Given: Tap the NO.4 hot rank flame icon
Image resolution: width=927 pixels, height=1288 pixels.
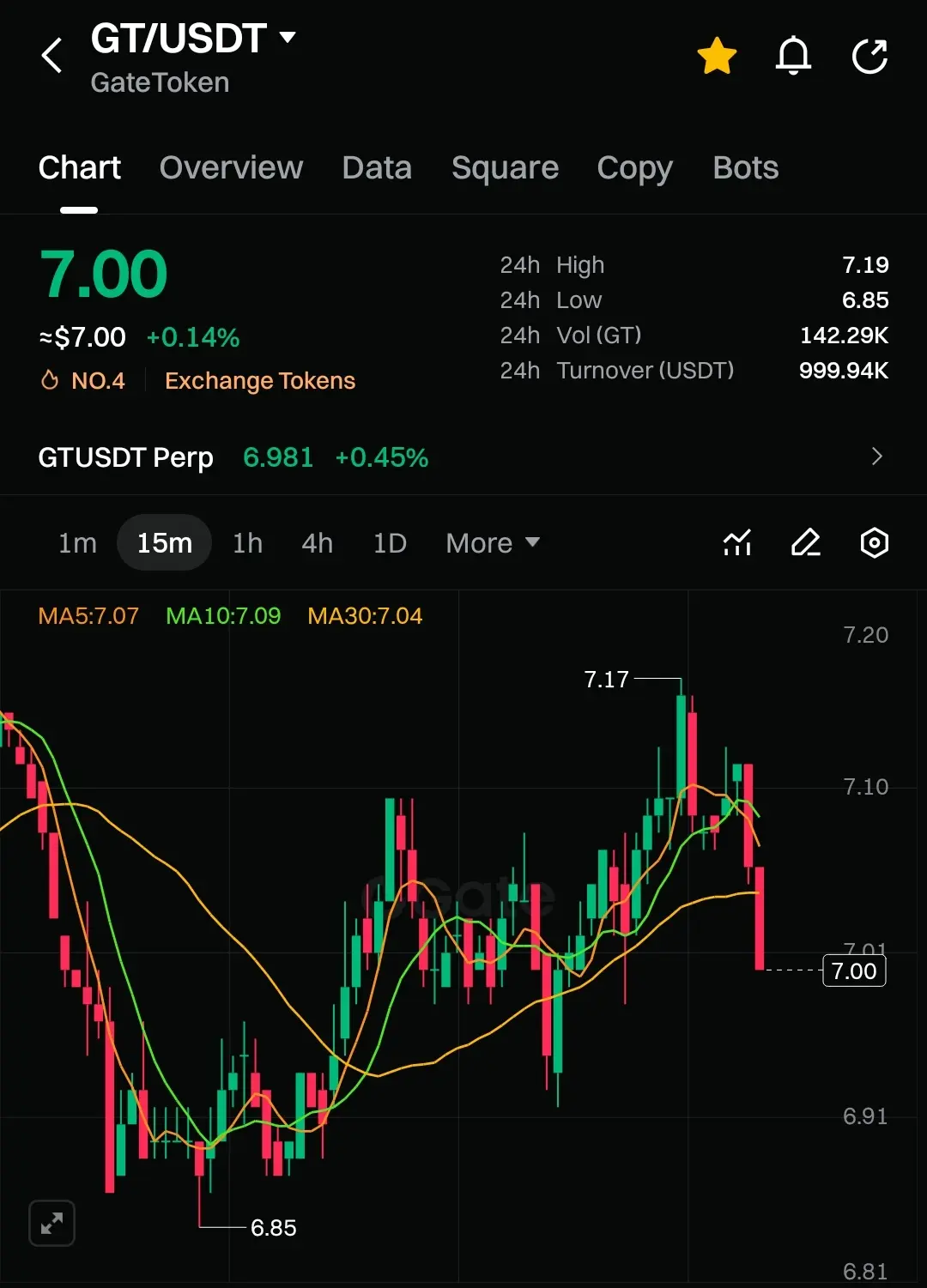Looking at the screenshot, I should pos(50,380).
